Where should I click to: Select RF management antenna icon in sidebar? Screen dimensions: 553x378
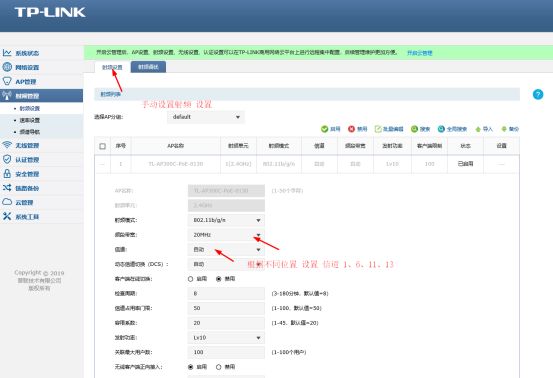7,95
